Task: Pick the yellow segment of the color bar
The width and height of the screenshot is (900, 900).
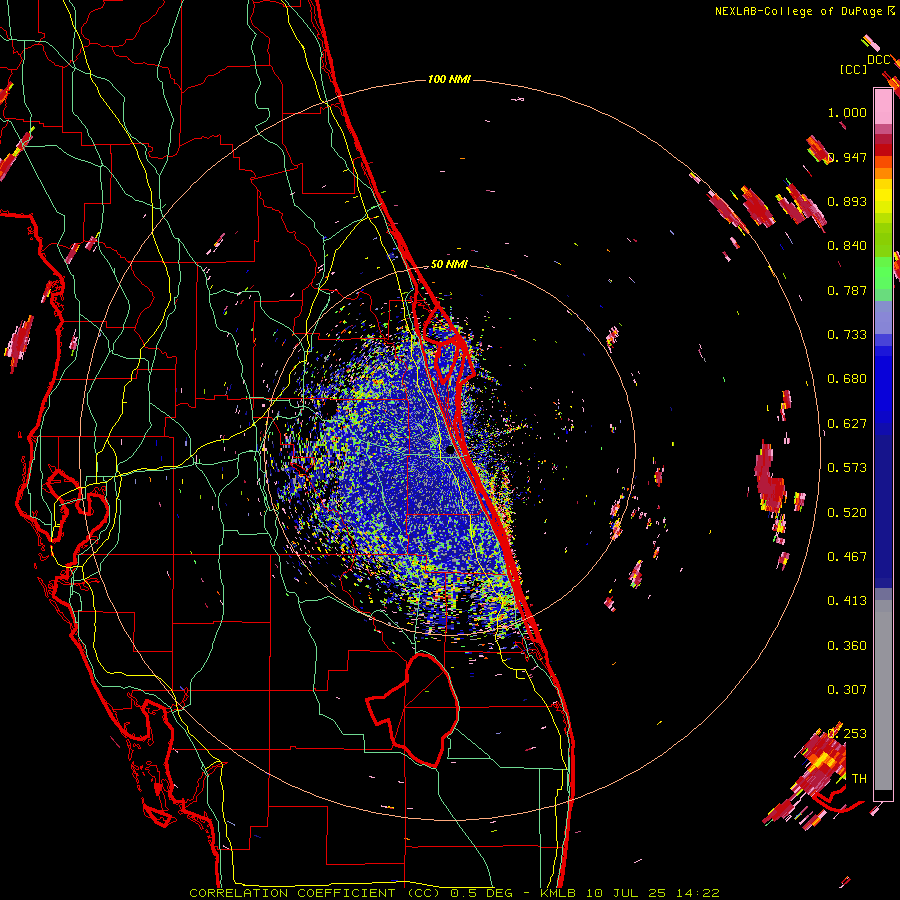Action: click(x=883, y=199)
